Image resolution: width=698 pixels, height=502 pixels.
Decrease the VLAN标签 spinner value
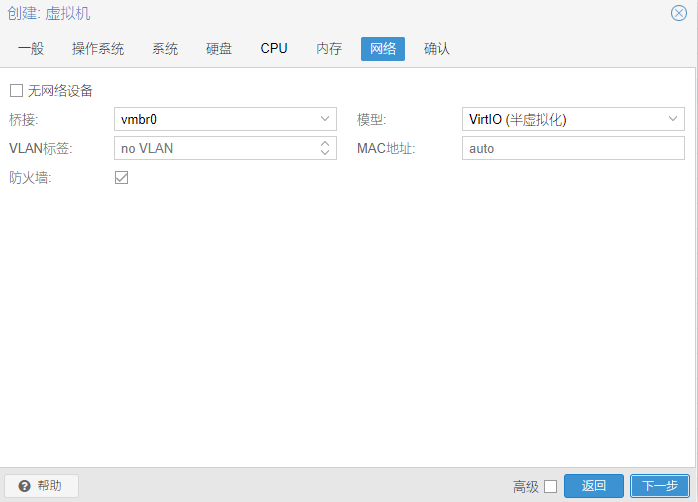coord(325,153)
